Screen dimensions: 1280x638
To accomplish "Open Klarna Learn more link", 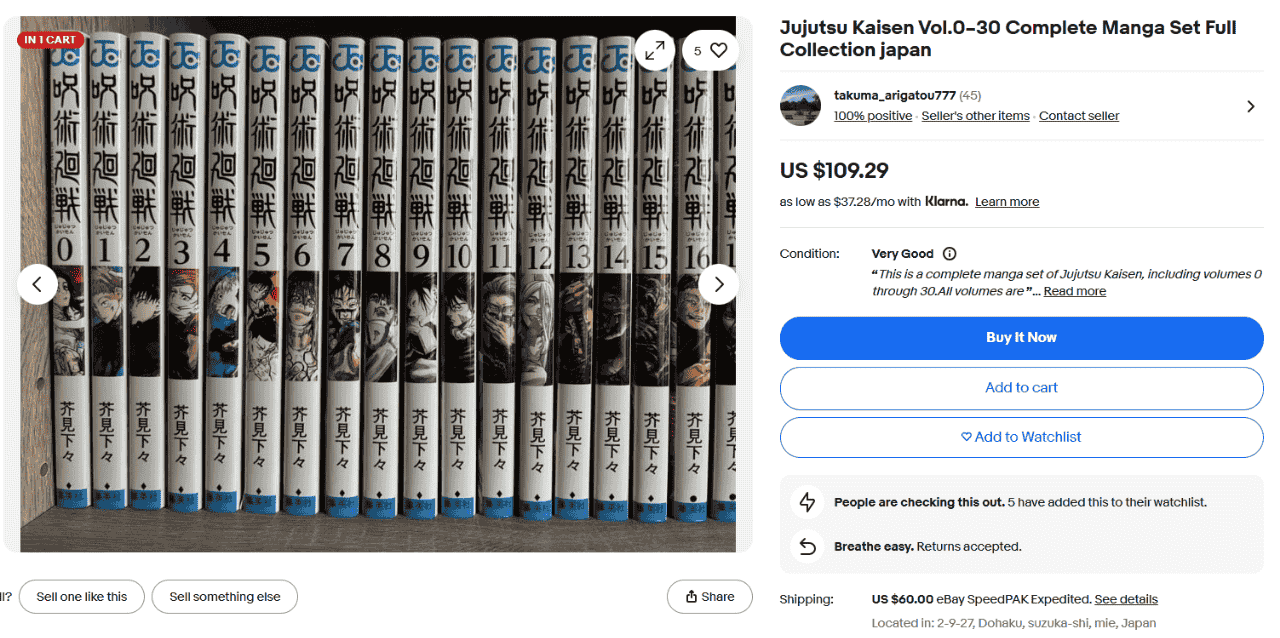I will coord(1006,202).
